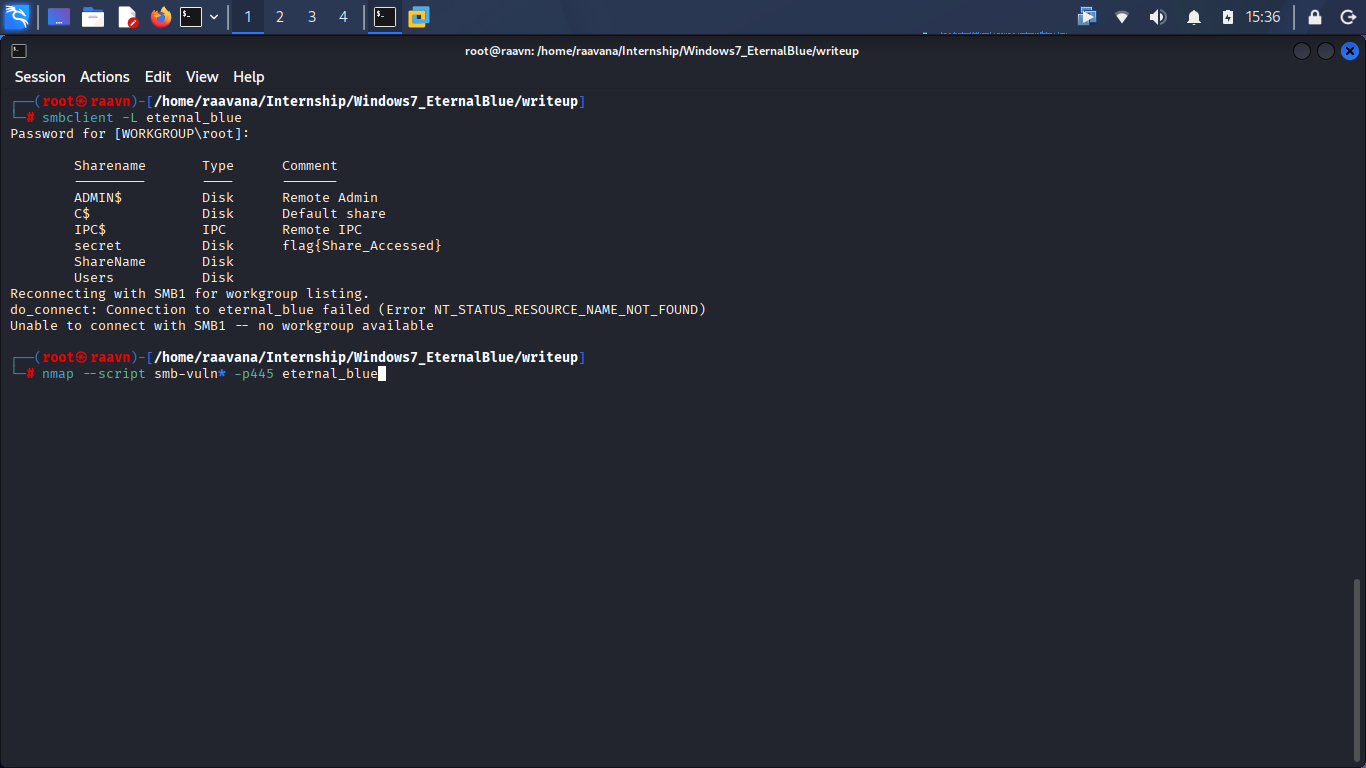
Task: Click the 'smbclient -L eternal_blue' command line
Action: click(x=142, y=118)
